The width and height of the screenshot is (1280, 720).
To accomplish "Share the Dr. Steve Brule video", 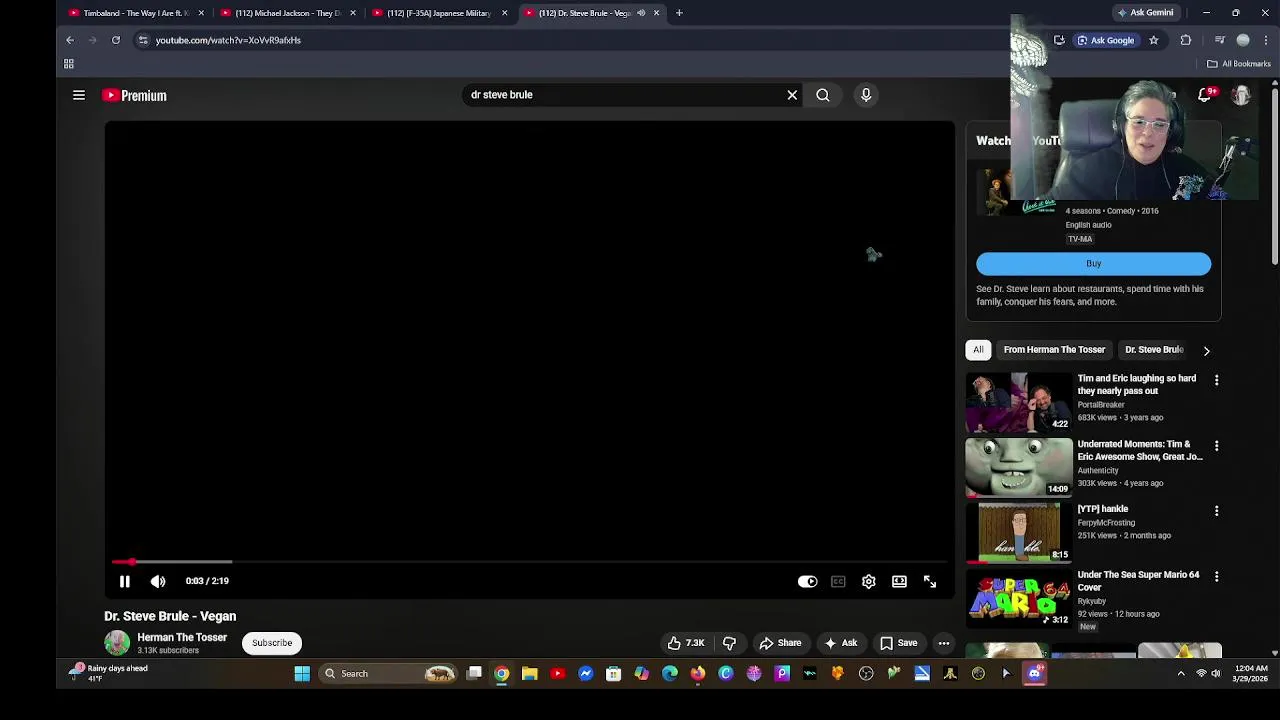I will pos(780,643).
